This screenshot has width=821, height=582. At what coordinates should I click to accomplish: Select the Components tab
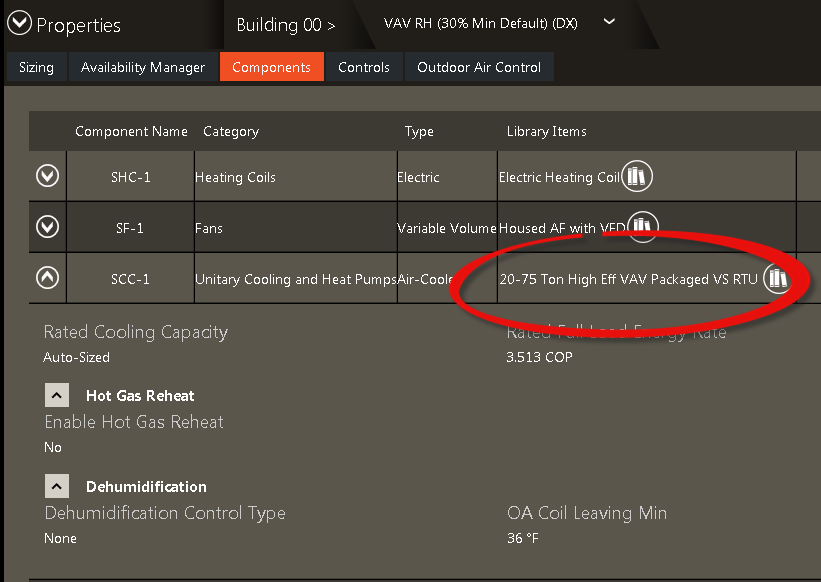[271, 67]
